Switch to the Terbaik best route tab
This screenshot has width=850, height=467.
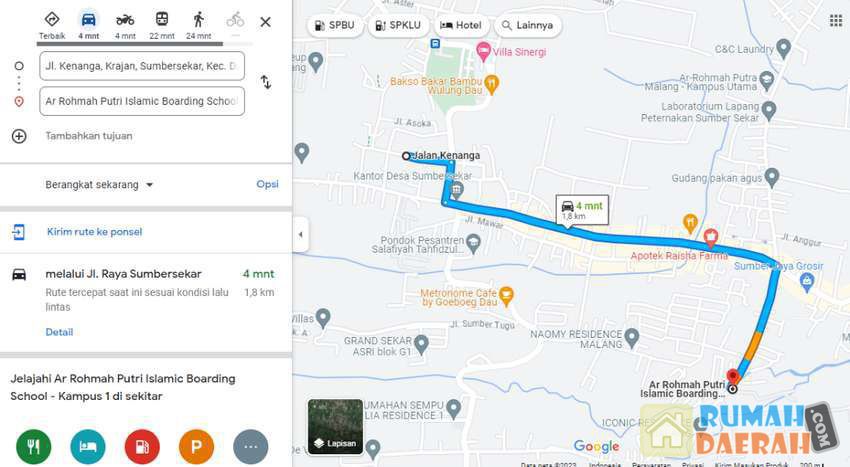point(52,25)
